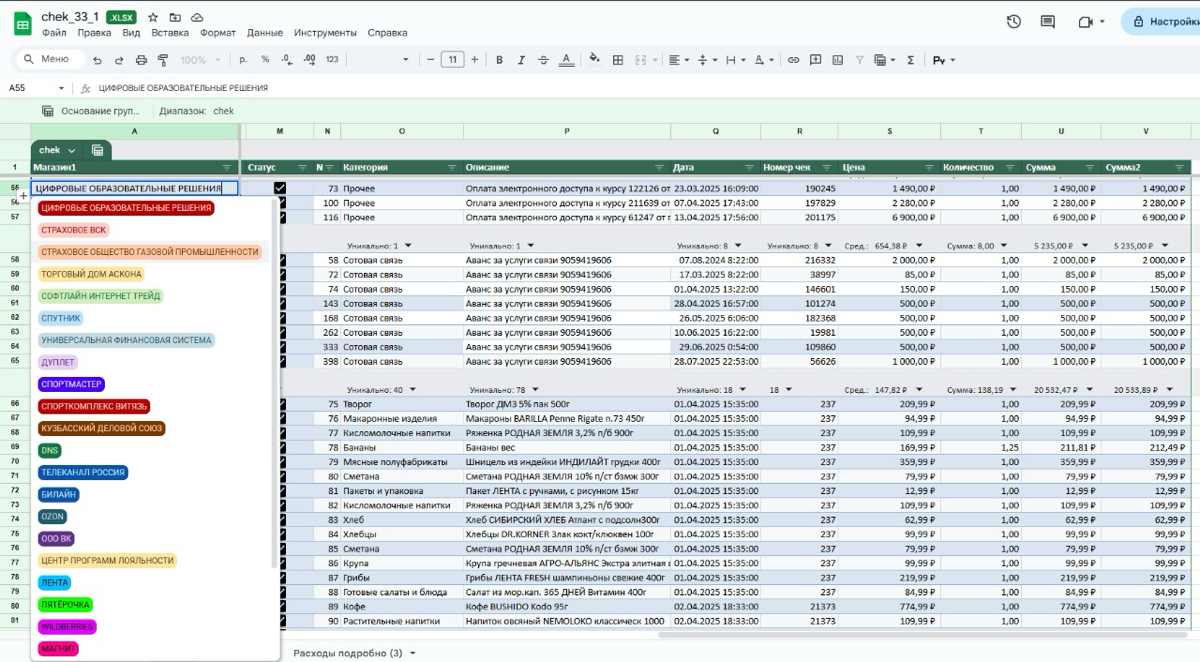The width and height of the screenshot is (1200, 662).
Task: Open the Вид menu
Action: click(131, 32)
